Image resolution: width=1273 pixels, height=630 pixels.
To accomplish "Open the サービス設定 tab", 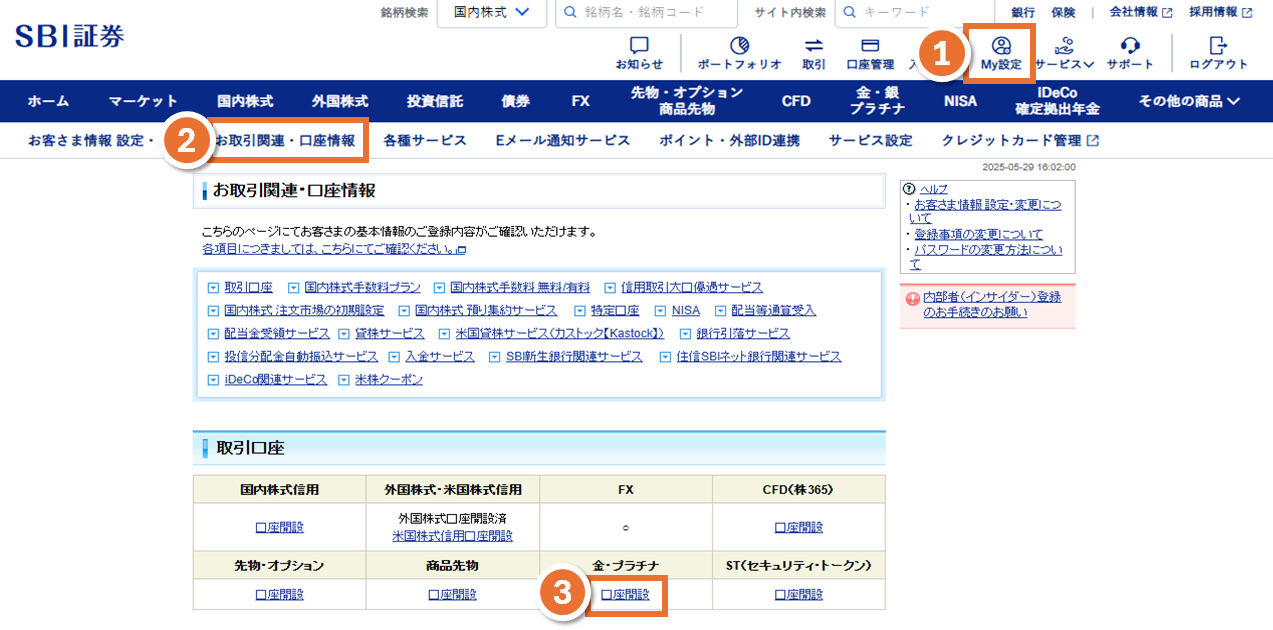I will click(871, 141).
